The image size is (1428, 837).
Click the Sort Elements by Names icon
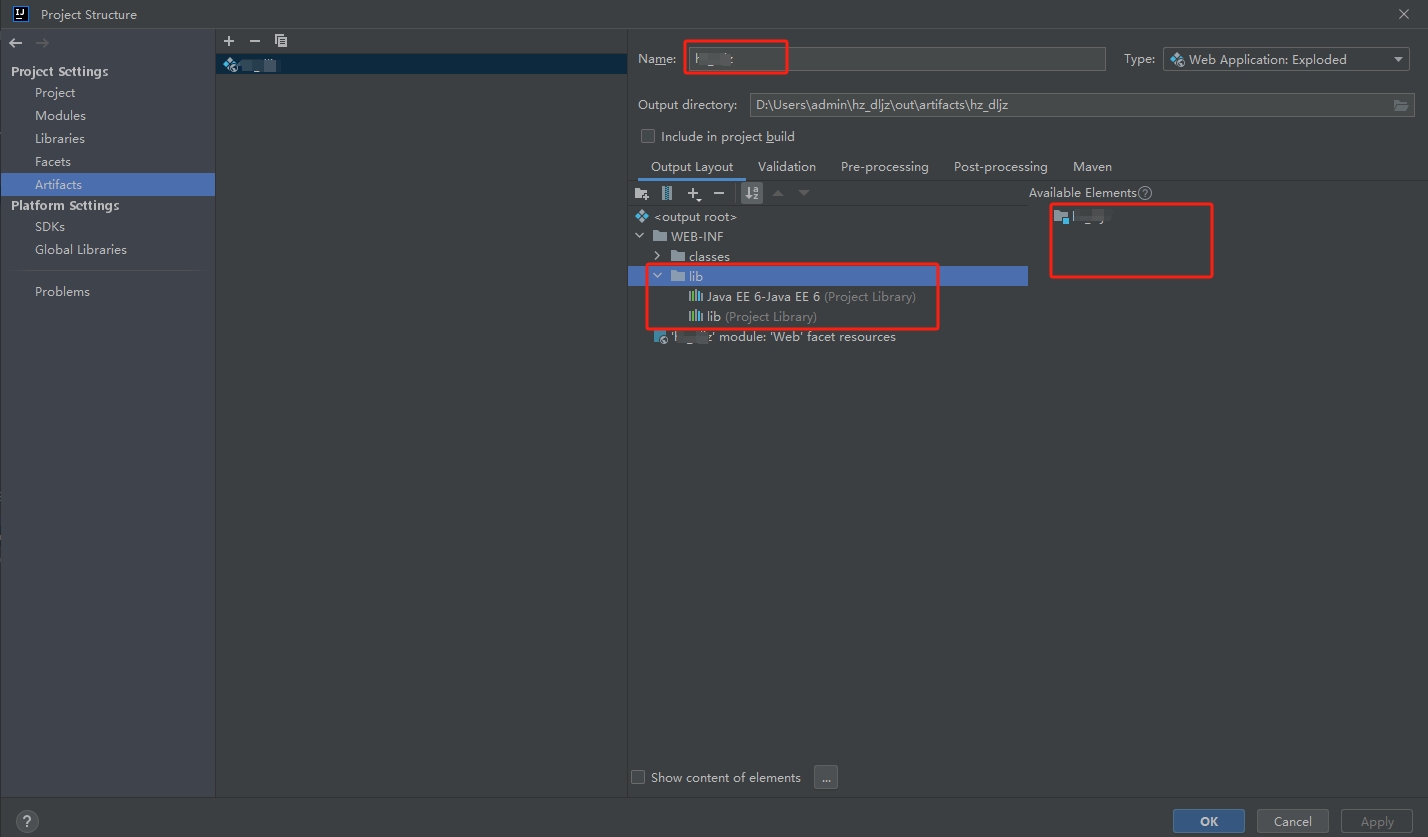[x=751, y=193]
